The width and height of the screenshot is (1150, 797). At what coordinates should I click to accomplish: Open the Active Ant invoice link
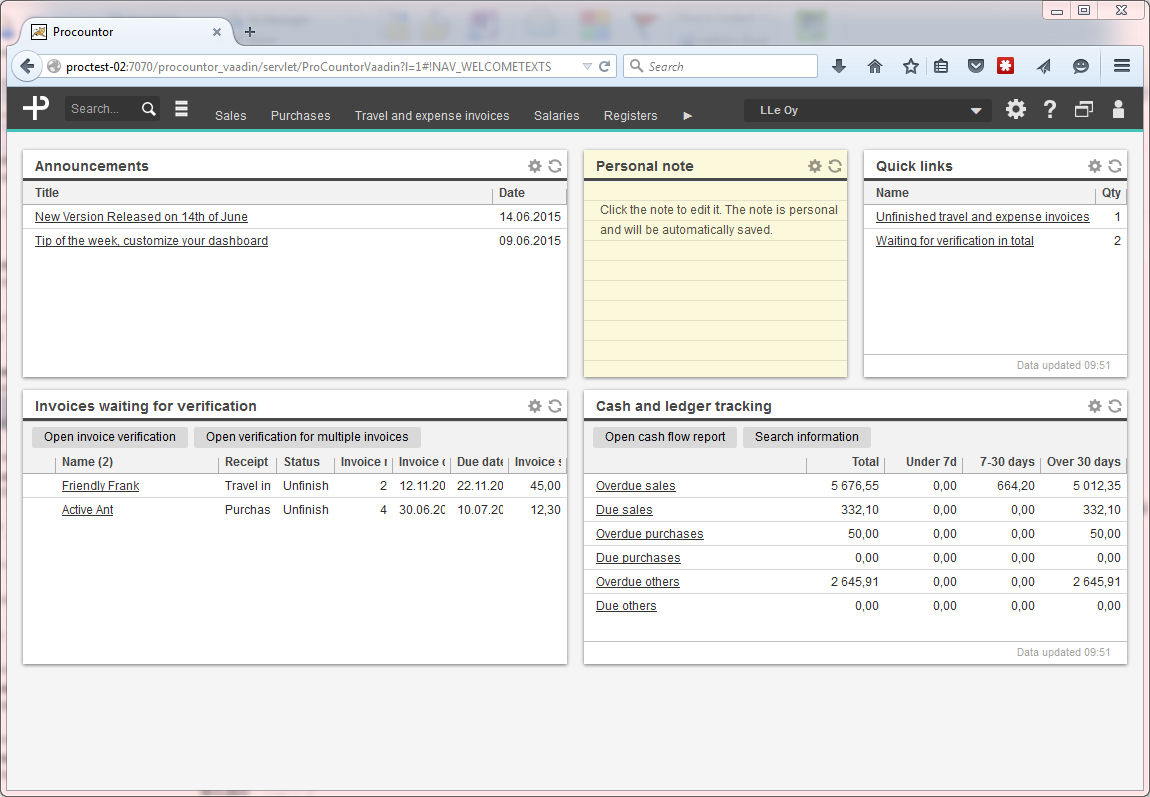click(x=87, y=510)
